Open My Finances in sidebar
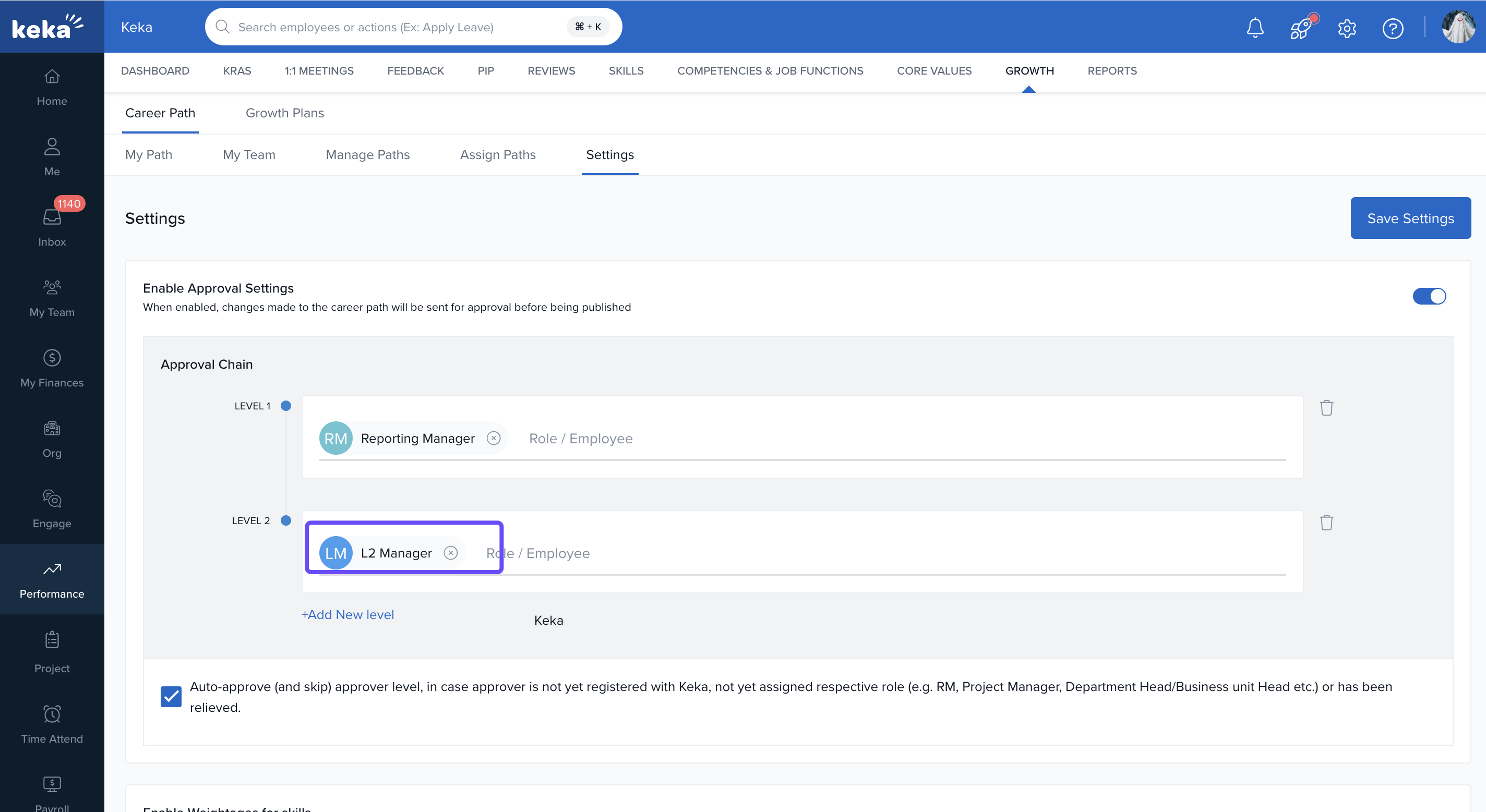This screenshot has height=812, width=1486. [x=52, y=368]
